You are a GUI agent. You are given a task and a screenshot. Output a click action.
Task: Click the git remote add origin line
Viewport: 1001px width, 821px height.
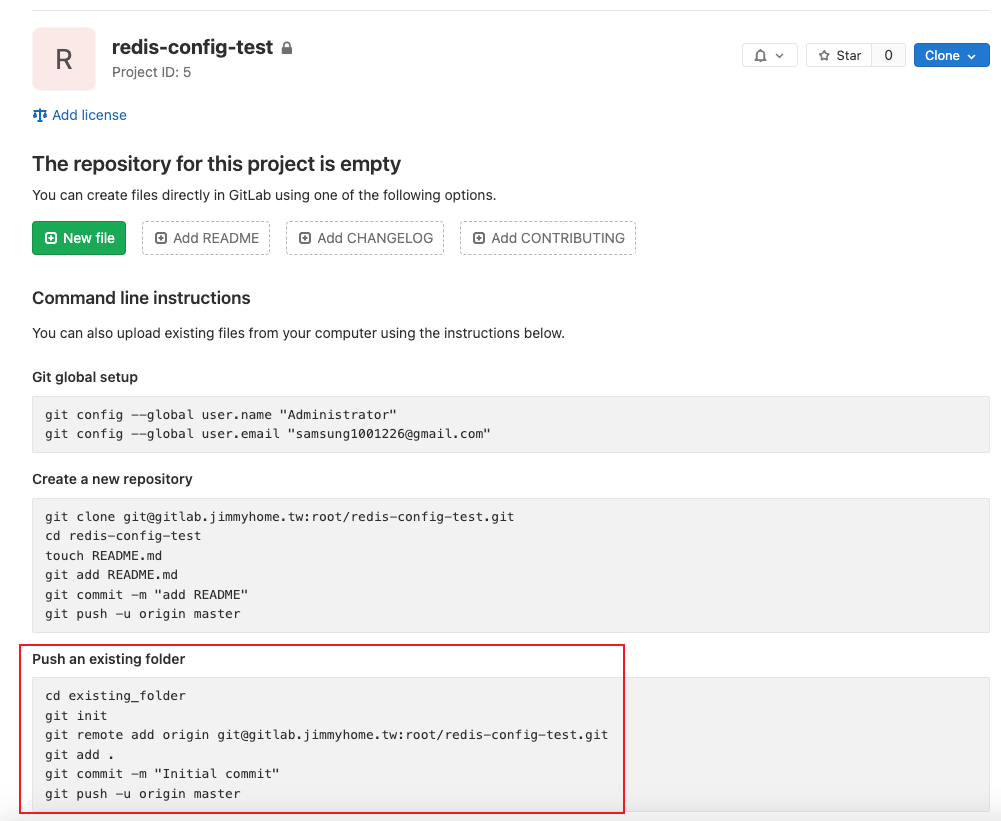326,735
